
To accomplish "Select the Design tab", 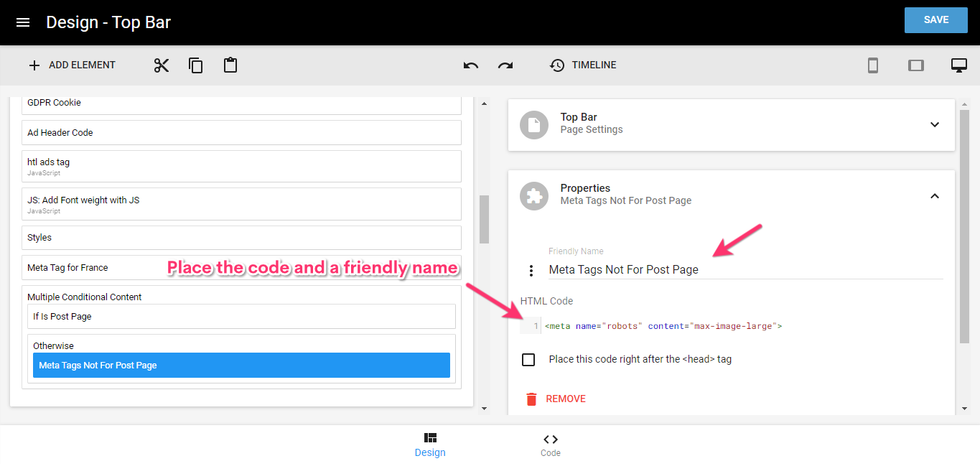I will 430,444.
